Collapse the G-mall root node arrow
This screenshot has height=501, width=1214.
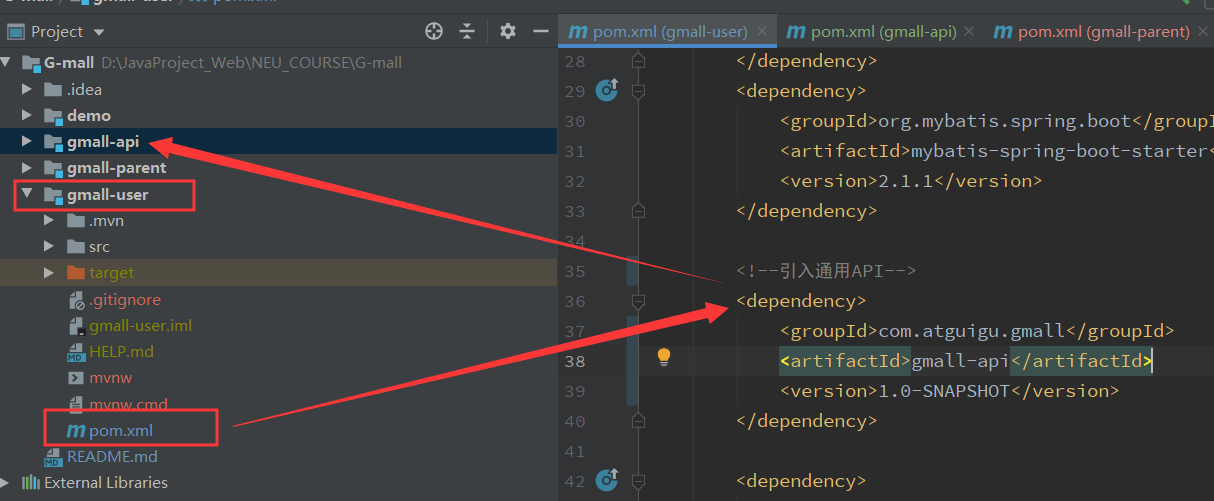click(7, 63)
